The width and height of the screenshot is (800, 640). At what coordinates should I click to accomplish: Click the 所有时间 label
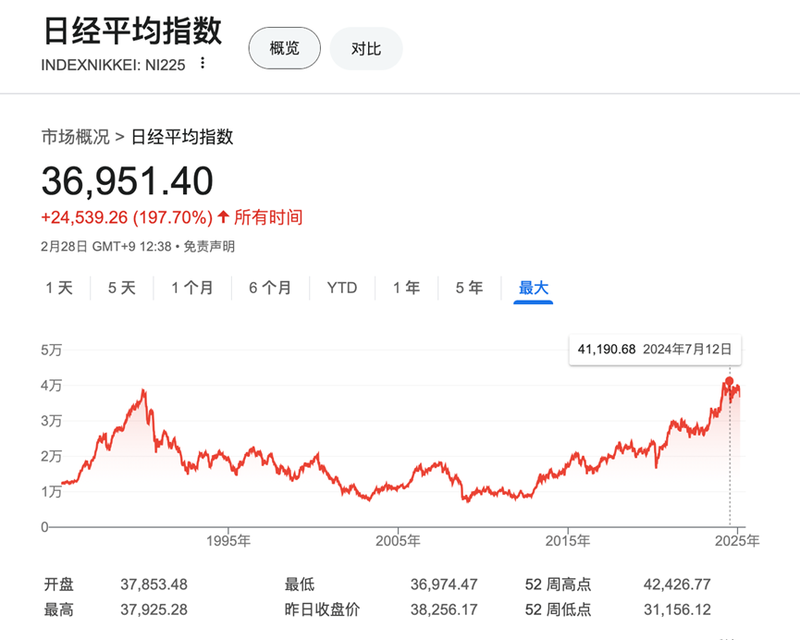pos(268,218)
